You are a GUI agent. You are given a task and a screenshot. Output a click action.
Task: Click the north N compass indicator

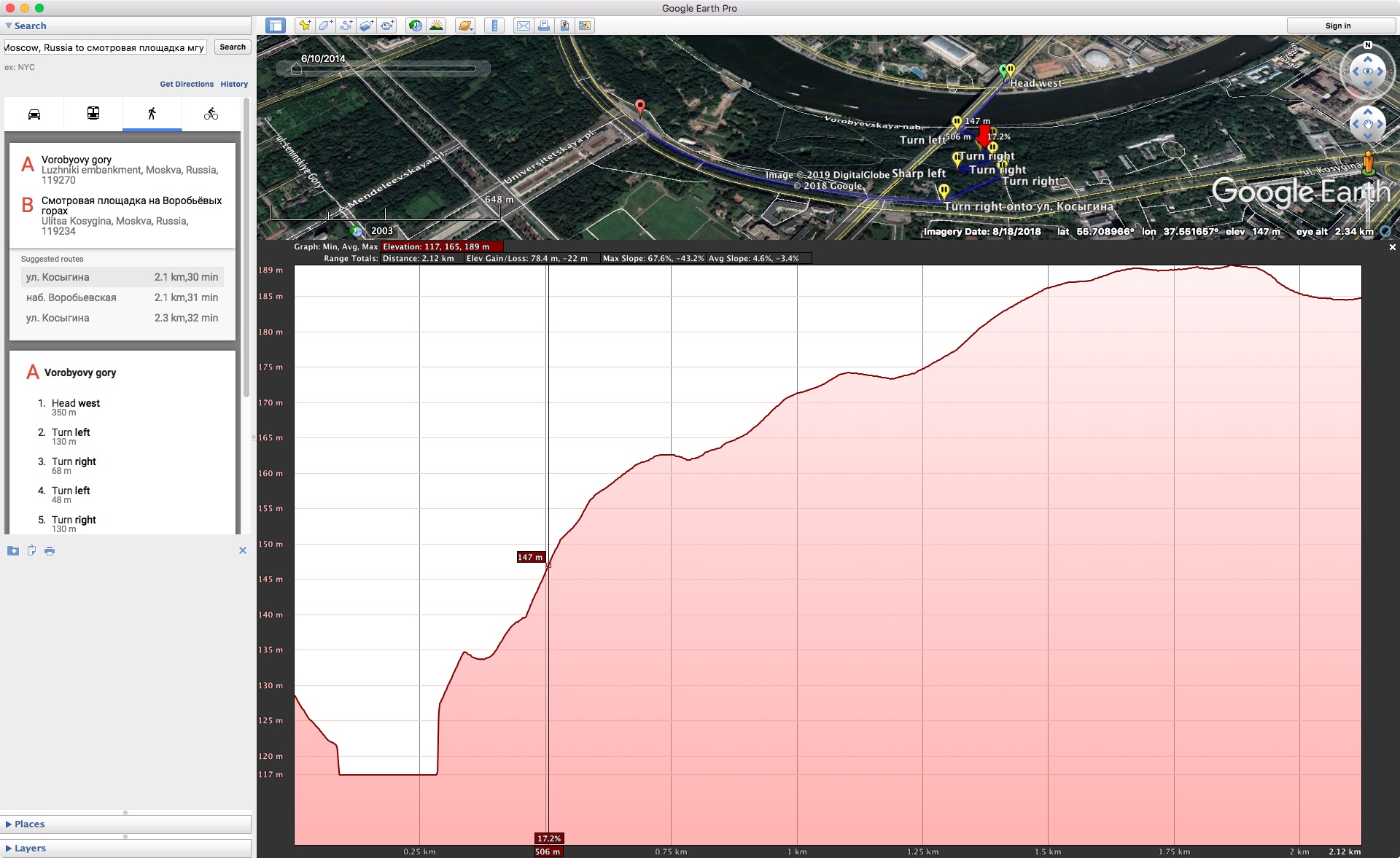pos(1368,45)
